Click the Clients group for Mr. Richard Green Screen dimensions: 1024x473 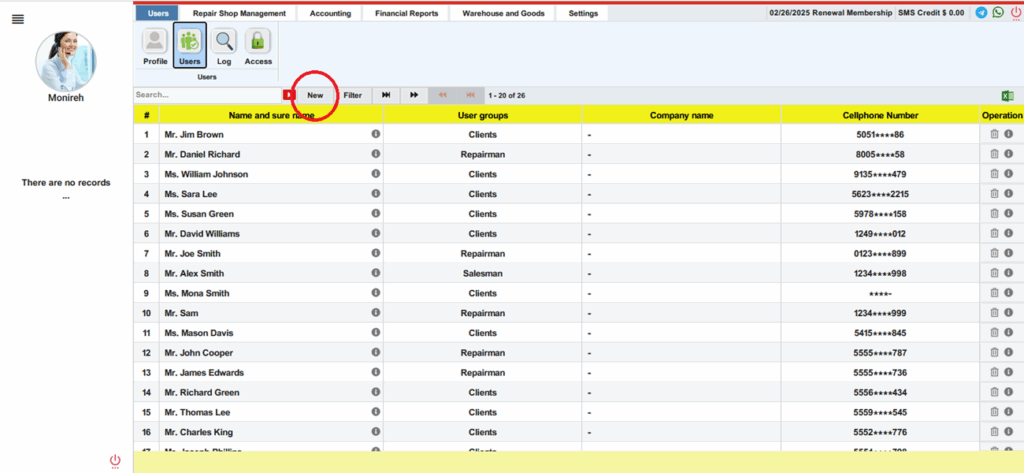pos(483,392)
